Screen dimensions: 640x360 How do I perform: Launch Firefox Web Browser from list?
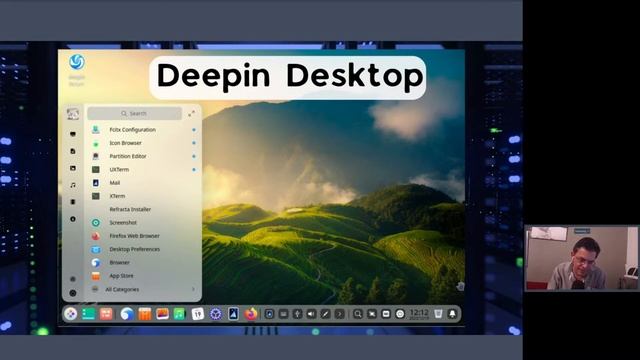pyautogui.click(x=144, y=236)
